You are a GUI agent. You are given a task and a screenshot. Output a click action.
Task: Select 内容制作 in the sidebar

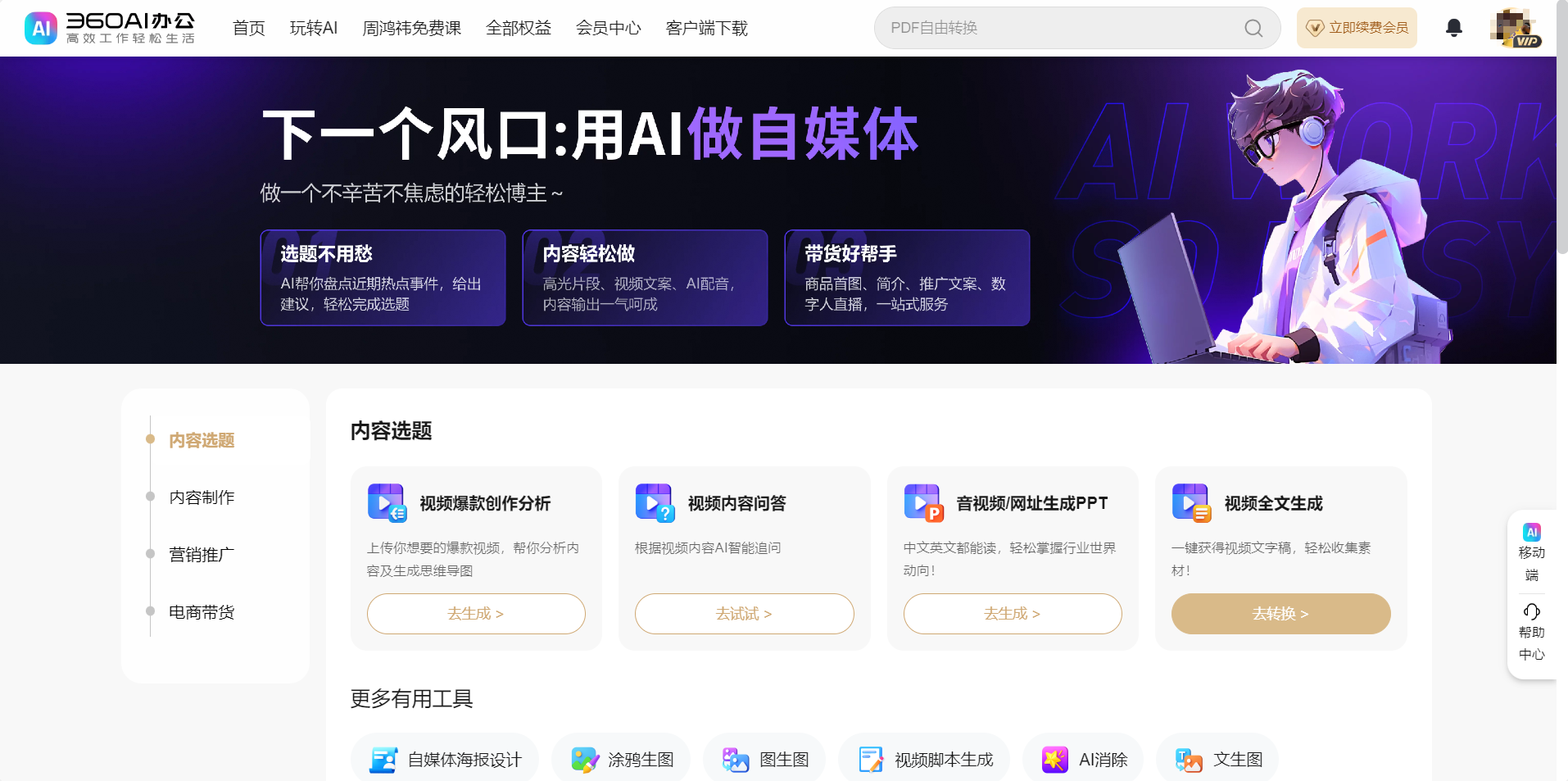click(x=202, y=497)
